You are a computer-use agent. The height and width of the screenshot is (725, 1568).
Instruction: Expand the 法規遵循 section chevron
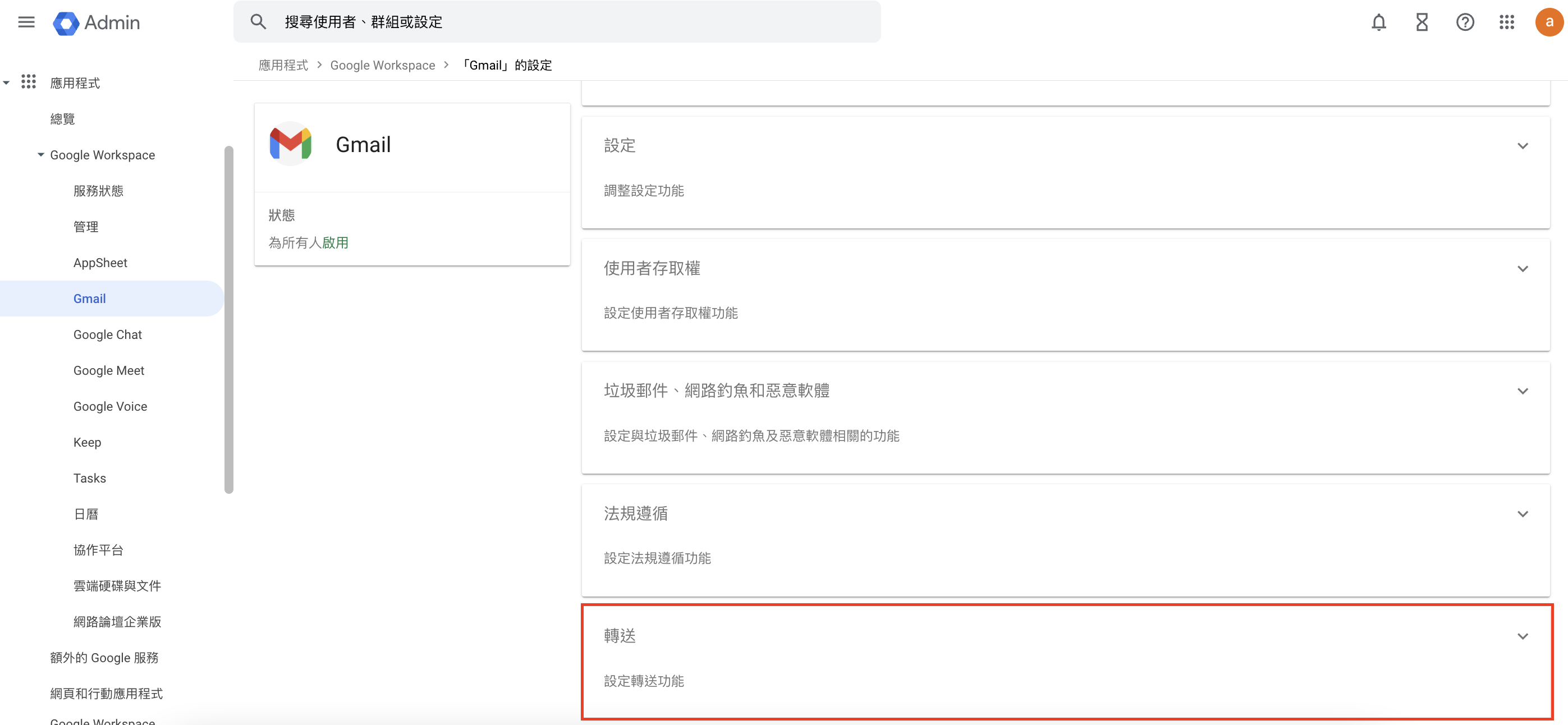coord(1523,514)
